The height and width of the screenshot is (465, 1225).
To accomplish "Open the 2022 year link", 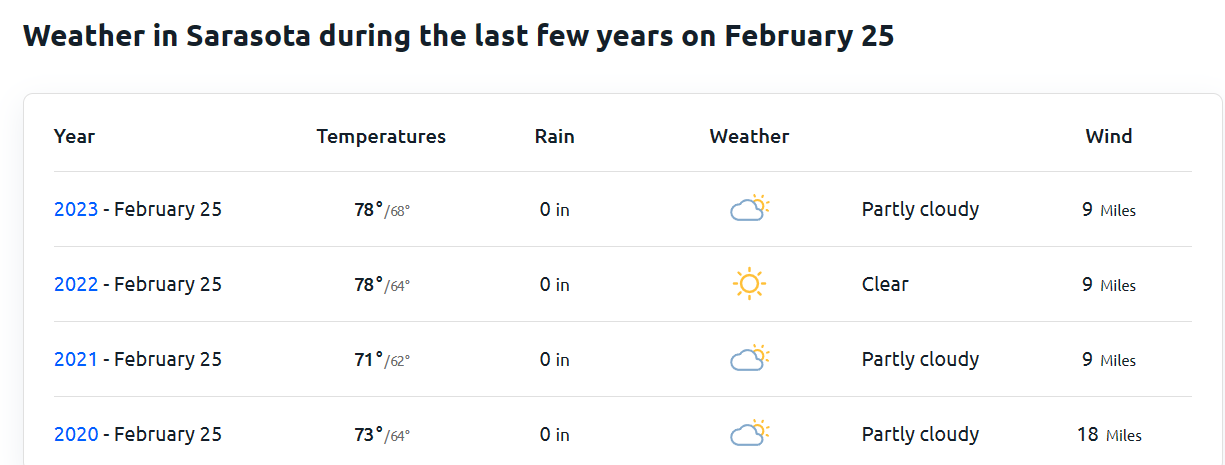I will [76, 284].
